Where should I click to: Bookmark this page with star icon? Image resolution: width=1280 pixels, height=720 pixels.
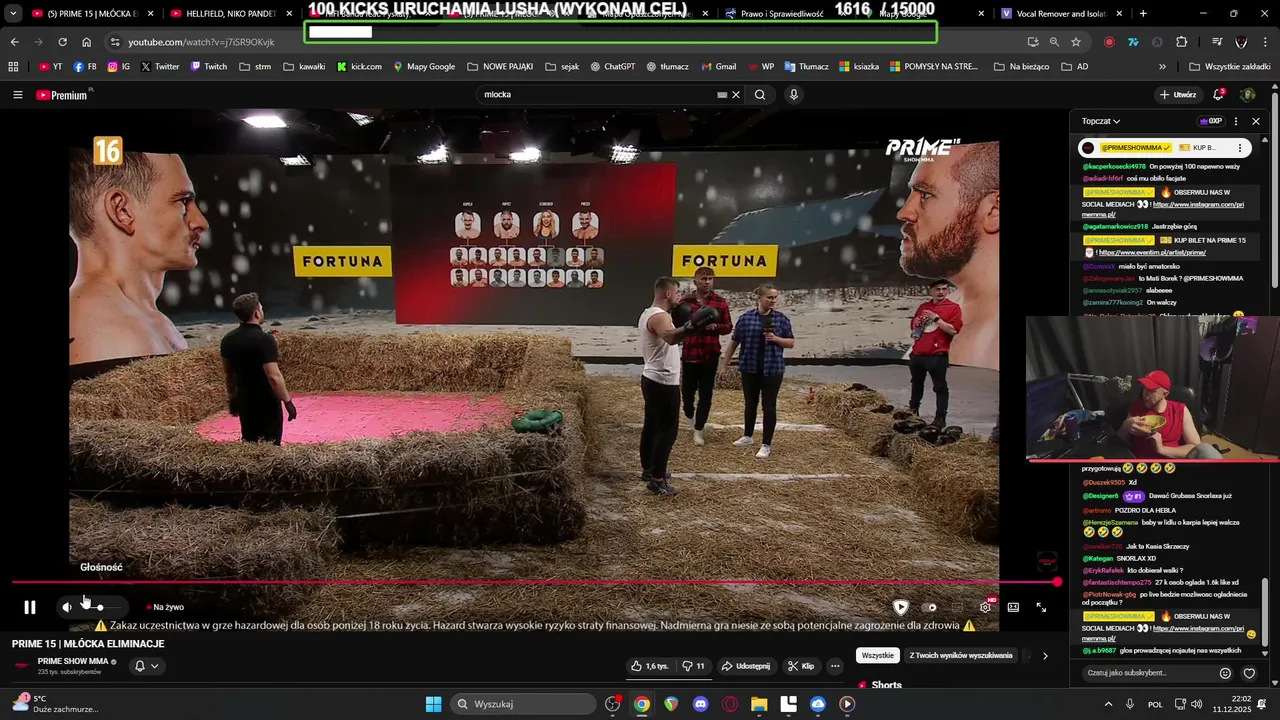coord(1076,42)
